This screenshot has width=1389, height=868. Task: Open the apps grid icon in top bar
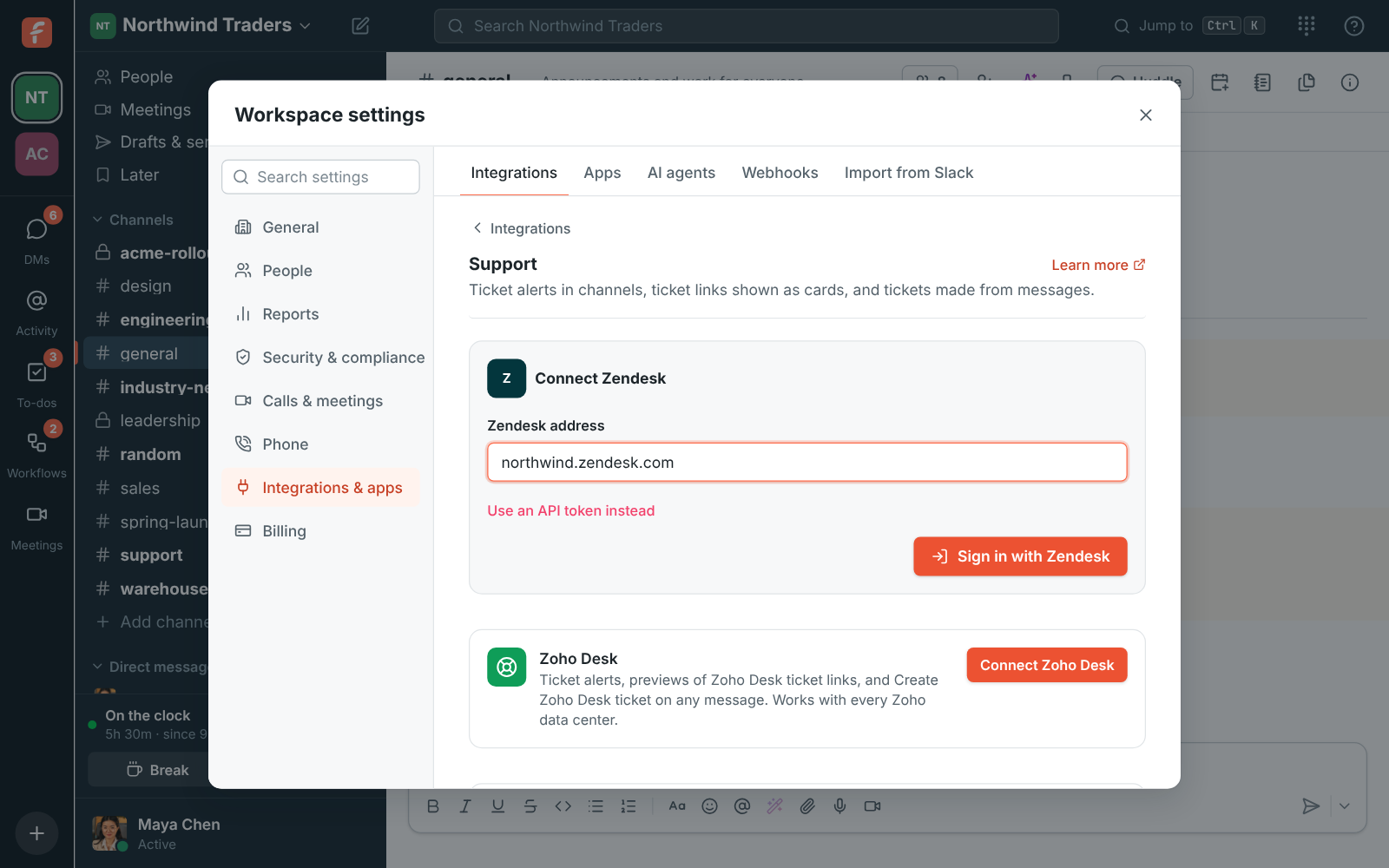(1307, 26)
